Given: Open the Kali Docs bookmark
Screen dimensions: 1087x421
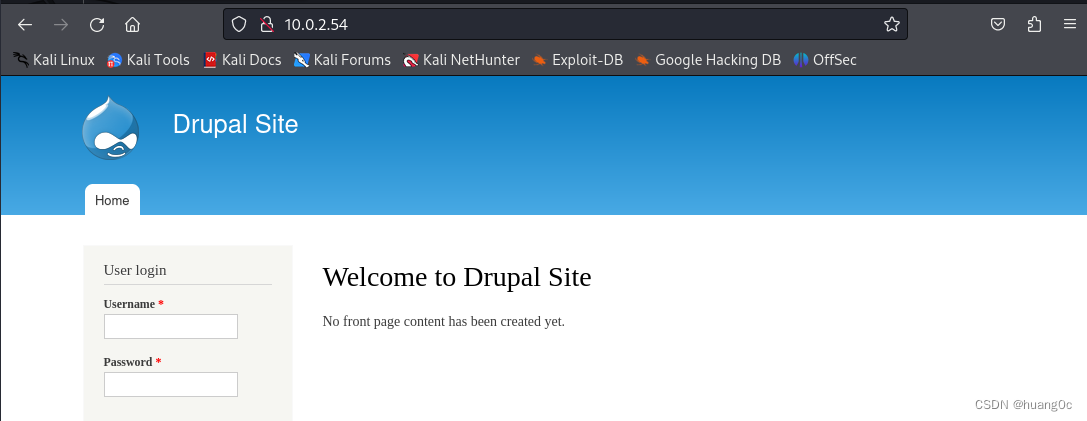Looking at the screenshot, I should click(x=242, y=60).
